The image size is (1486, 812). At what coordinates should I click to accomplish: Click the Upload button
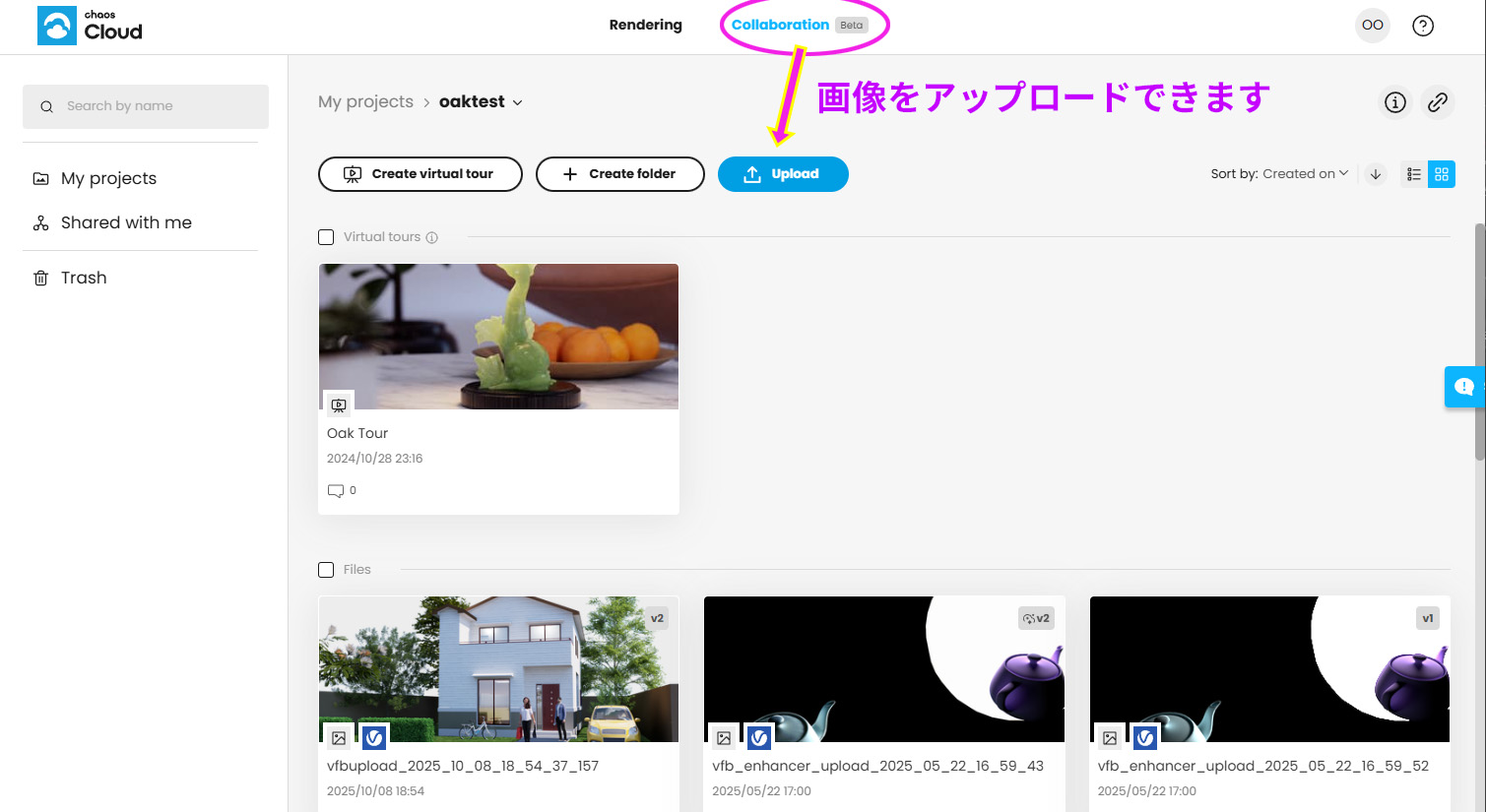tap(783, 174)
